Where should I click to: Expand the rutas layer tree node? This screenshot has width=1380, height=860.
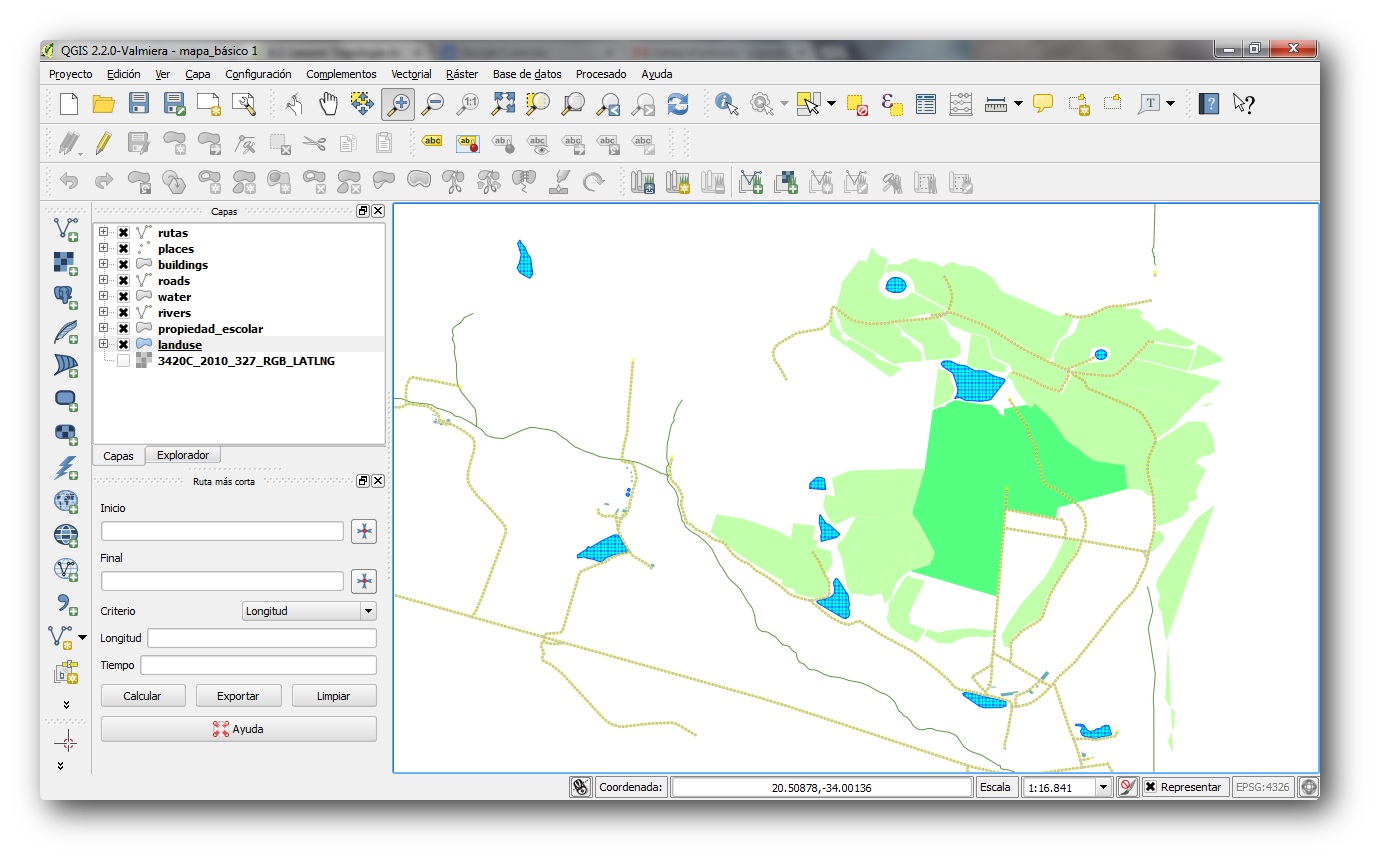(103, 233)
